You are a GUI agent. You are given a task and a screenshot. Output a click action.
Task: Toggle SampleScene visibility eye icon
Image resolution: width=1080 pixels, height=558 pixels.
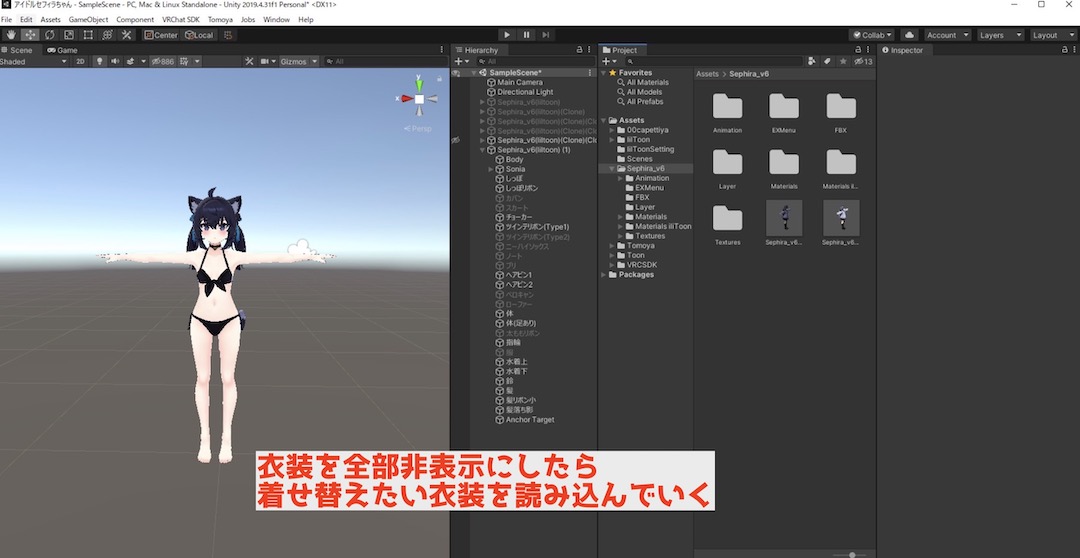(455, 72)
